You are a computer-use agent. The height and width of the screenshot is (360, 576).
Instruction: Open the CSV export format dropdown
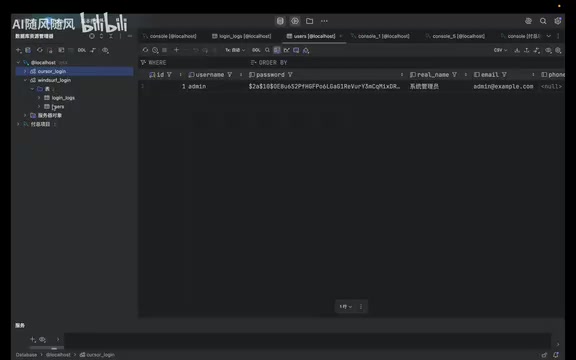(x=500, y=50)
